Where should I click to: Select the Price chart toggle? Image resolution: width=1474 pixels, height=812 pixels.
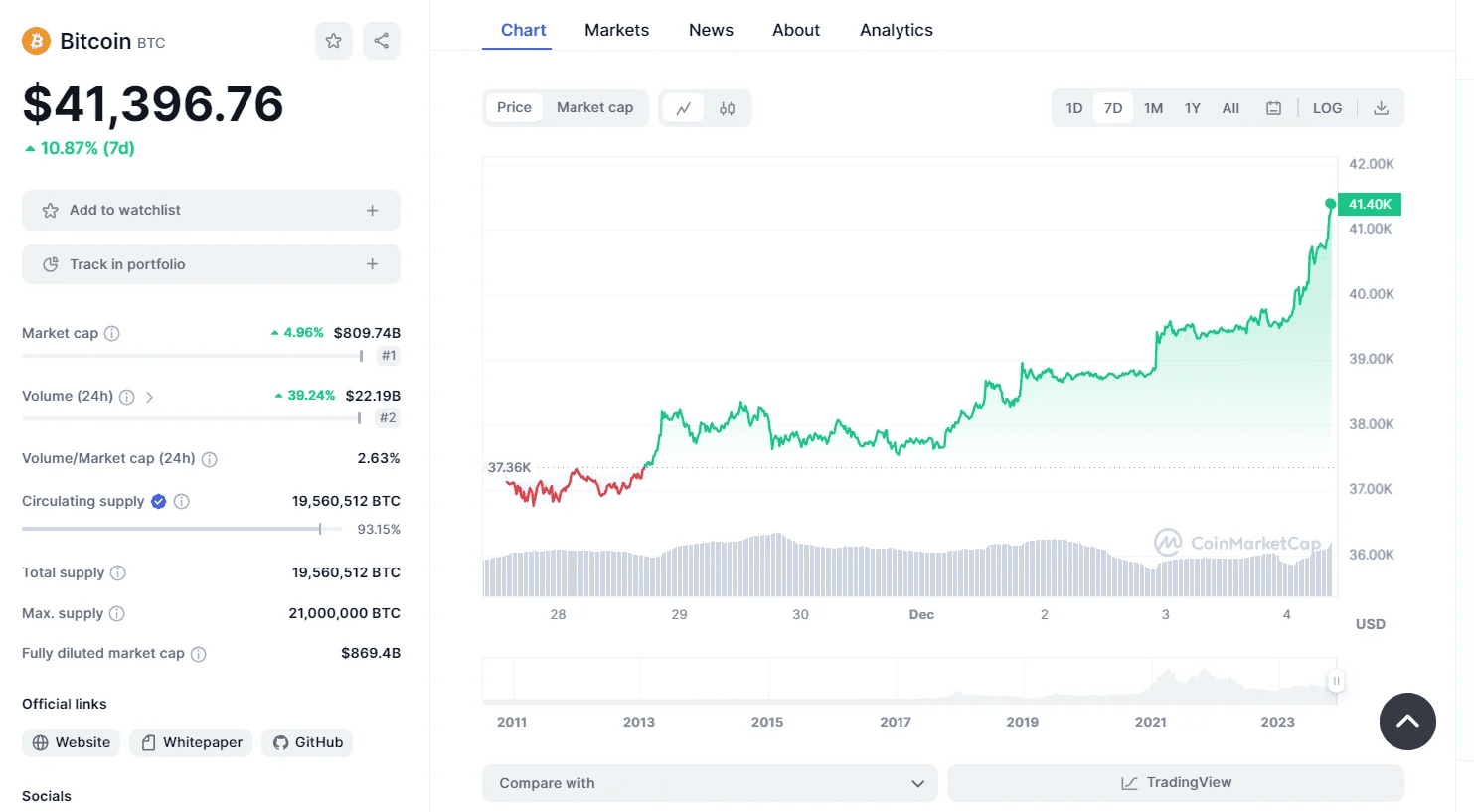(x=514, y=108)
